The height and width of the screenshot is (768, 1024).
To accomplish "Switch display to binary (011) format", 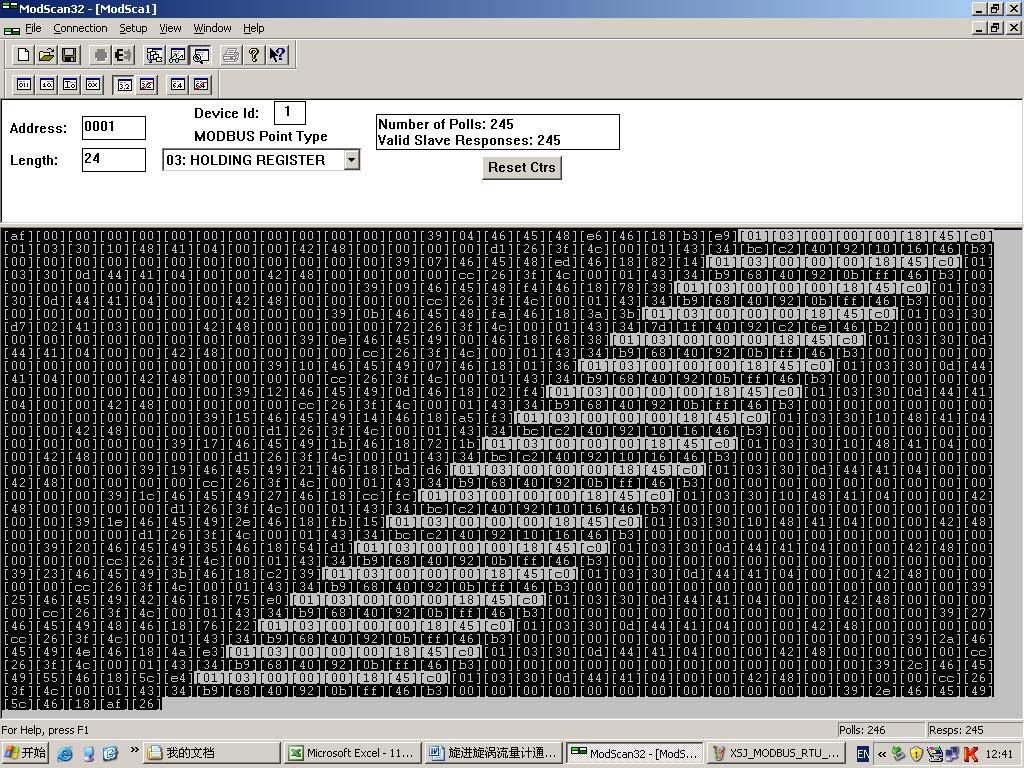I will pyautogui.click(x=23, y=85).
